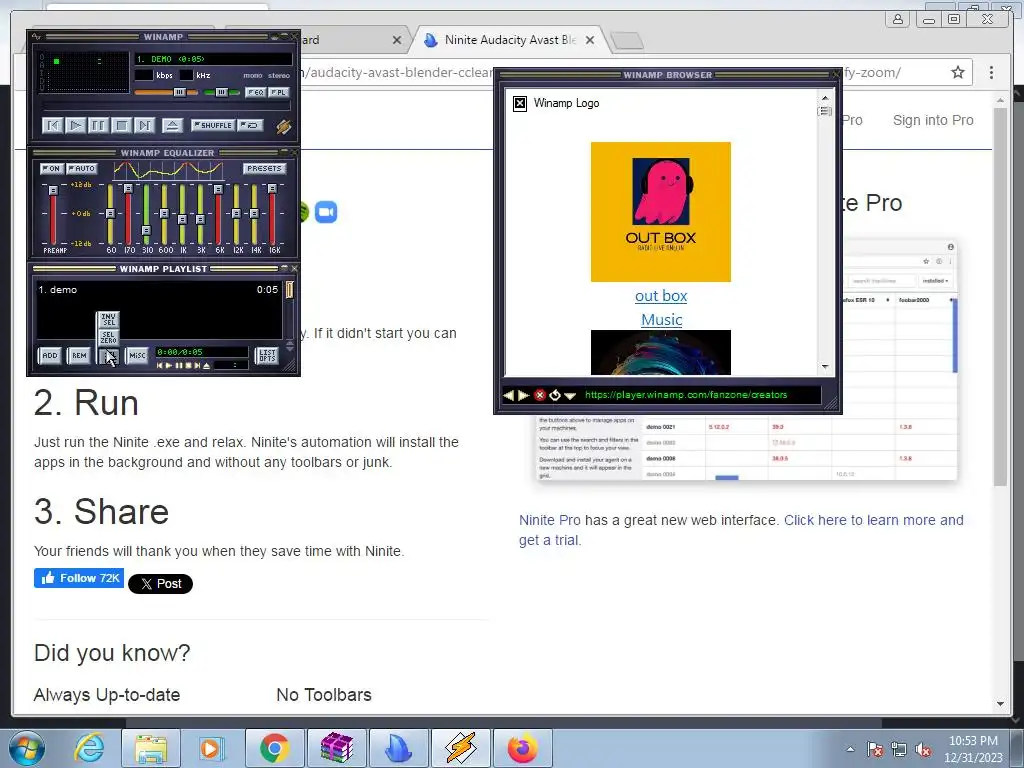Open the equalizer PRESETS menu
1024x768 pixels.
[264, 168]
